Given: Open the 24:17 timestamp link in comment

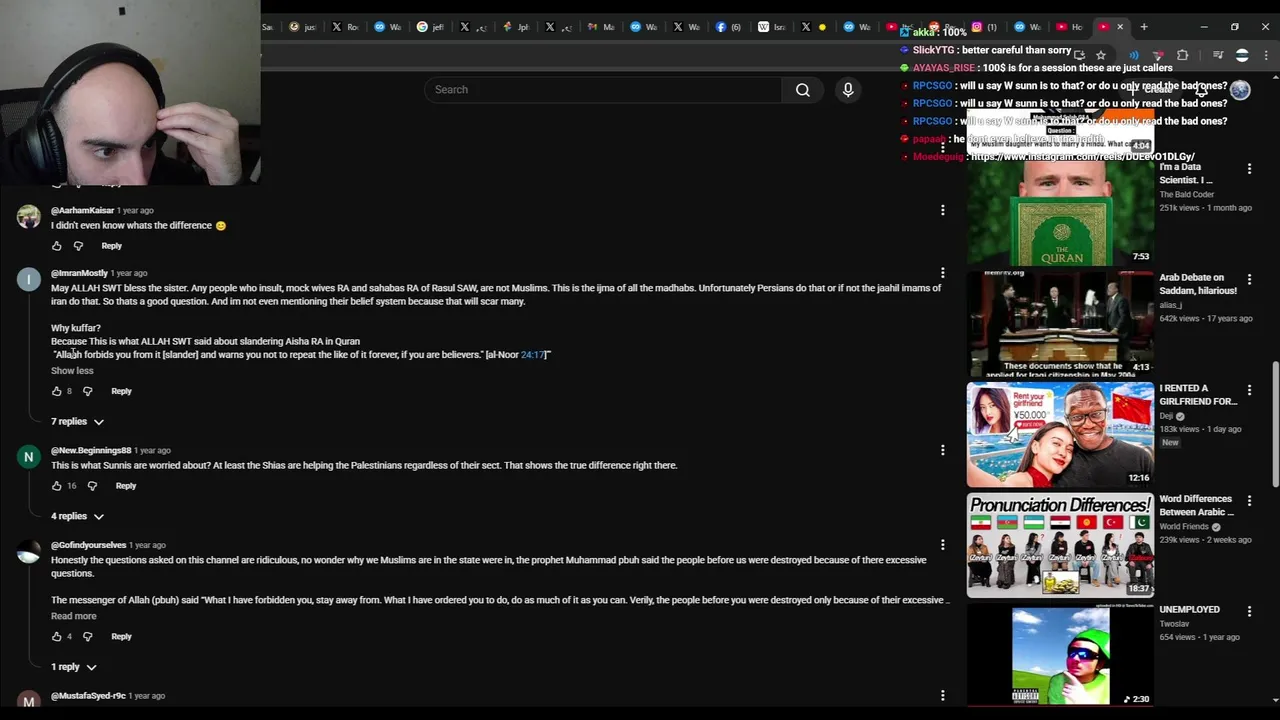Looking at the screenshot, I should click(x=532, y=355).
